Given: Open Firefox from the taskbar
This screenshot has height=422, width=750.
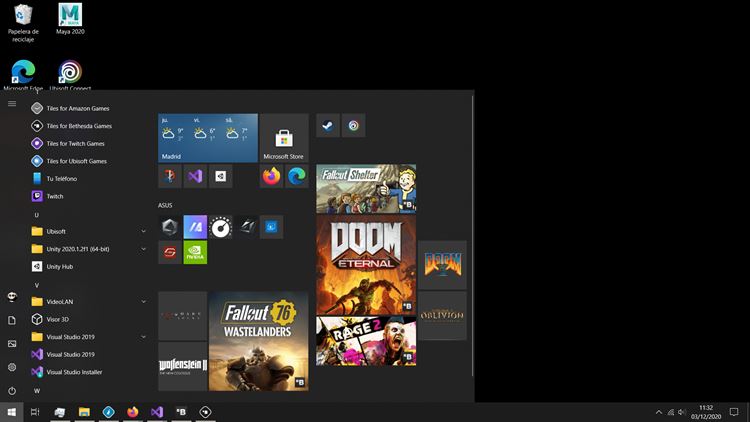Looking at the screenshot, I should 132,412.
